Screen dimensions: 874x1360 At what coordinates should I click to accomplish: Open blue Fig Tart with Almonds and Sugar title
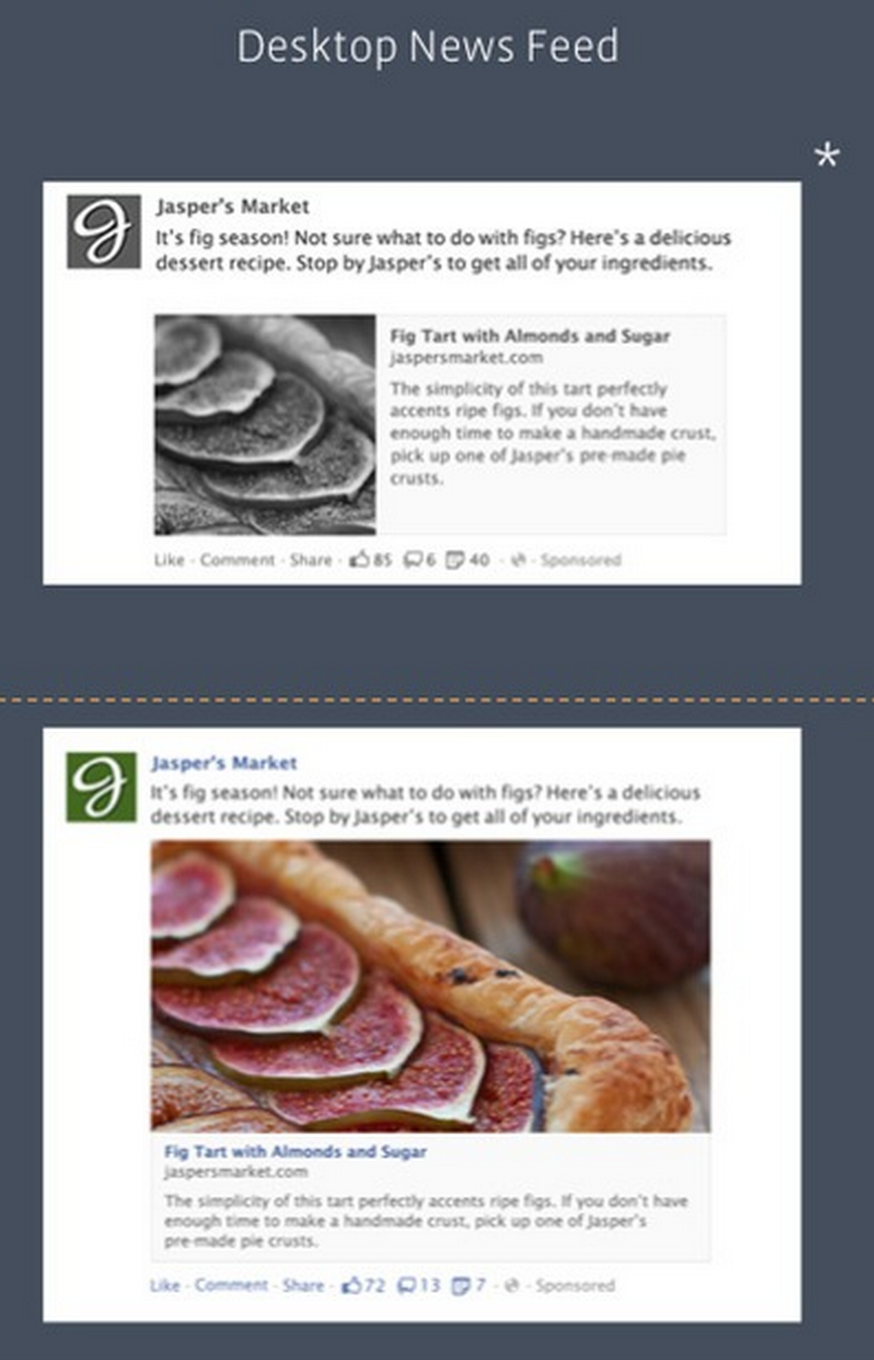(x=295, y=1152)
